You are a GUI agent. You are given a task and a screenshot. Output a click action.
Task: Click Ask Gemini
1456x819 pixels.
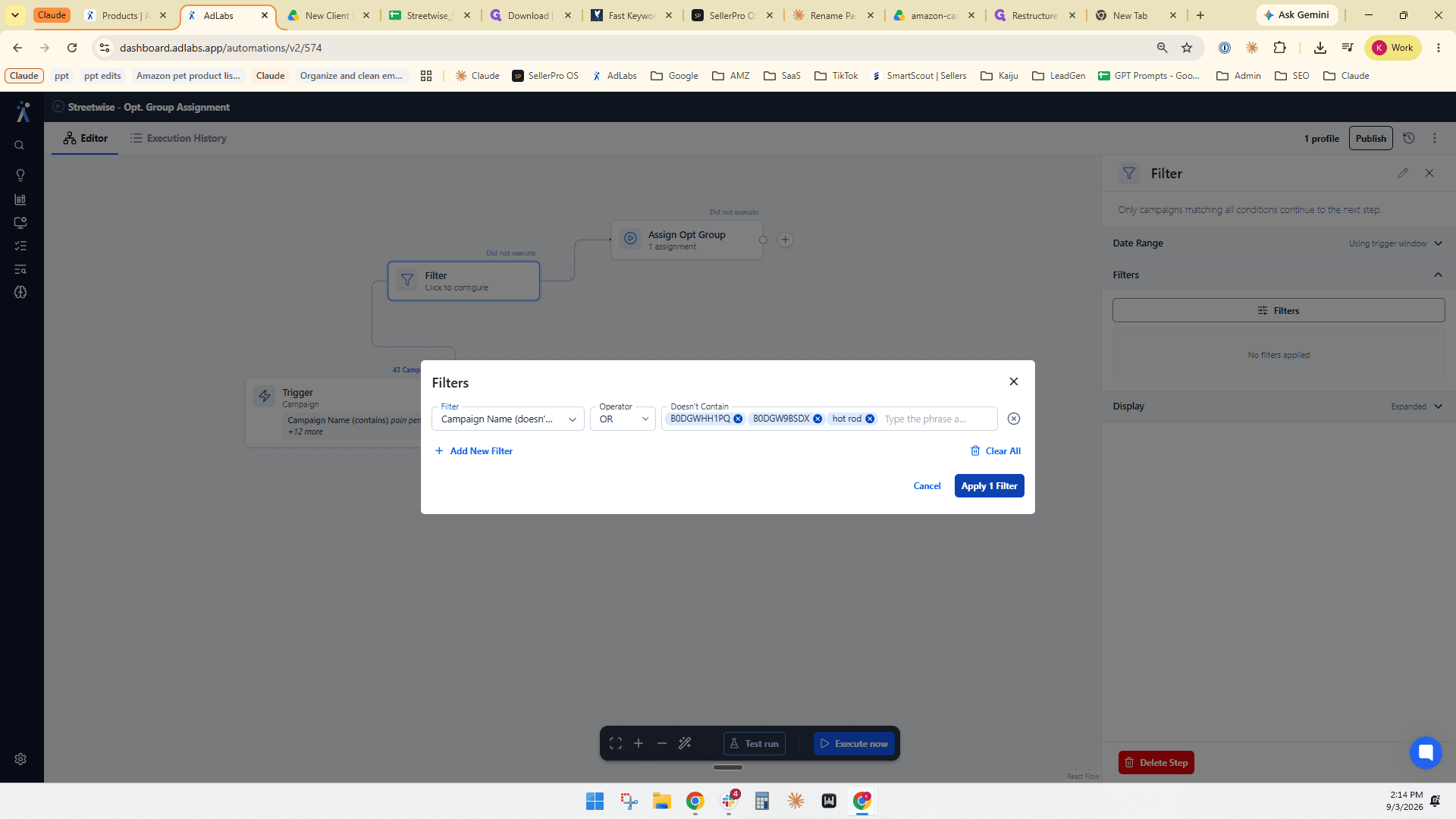click(1297, 15)
